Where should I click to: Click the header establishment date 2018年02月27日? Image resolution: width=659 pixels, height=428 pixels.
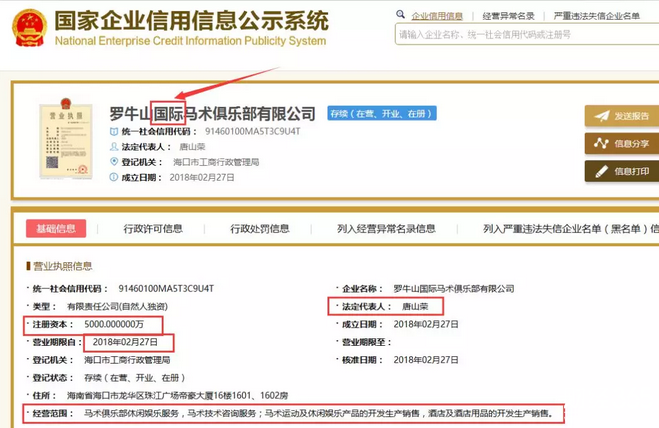(x=202, y=177)
